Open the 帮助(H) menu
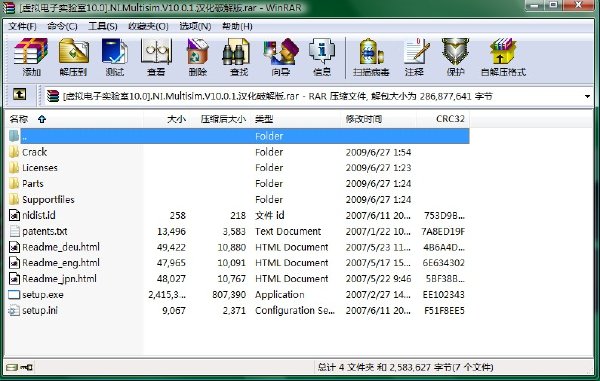Image resolution: width=600 pixels, height=381 pixels. [237, 26]
